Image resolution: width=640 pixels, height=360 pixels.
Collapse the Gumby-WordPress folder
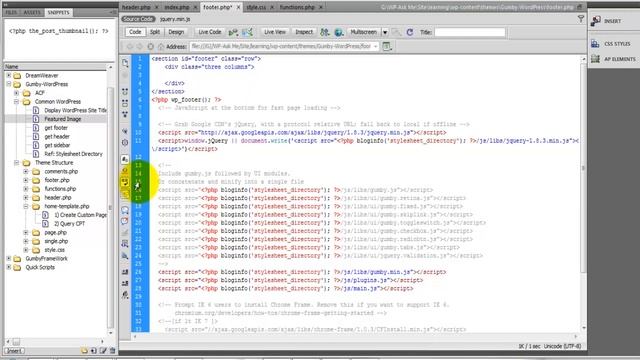point(9,84)
